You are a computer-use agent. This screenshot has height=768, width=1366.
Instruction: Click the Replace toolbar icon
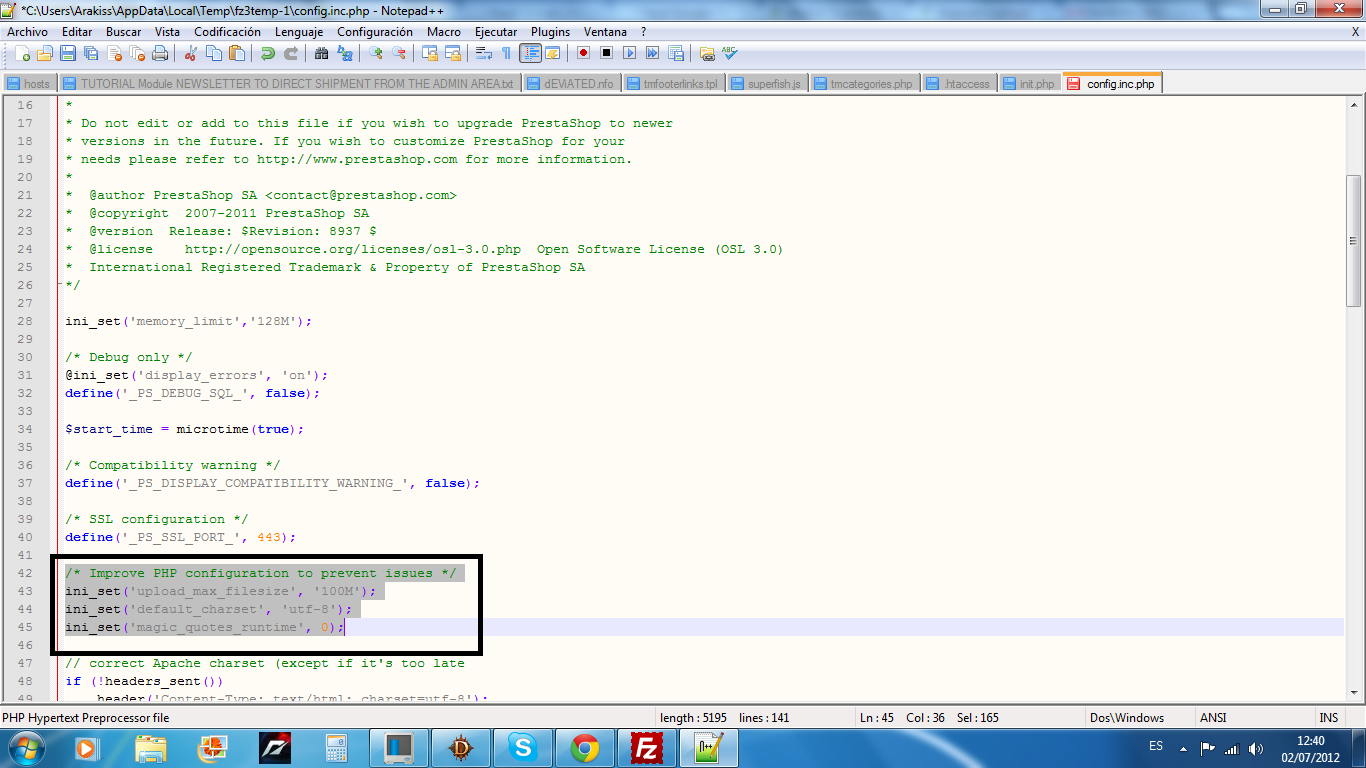click(344, 53)
